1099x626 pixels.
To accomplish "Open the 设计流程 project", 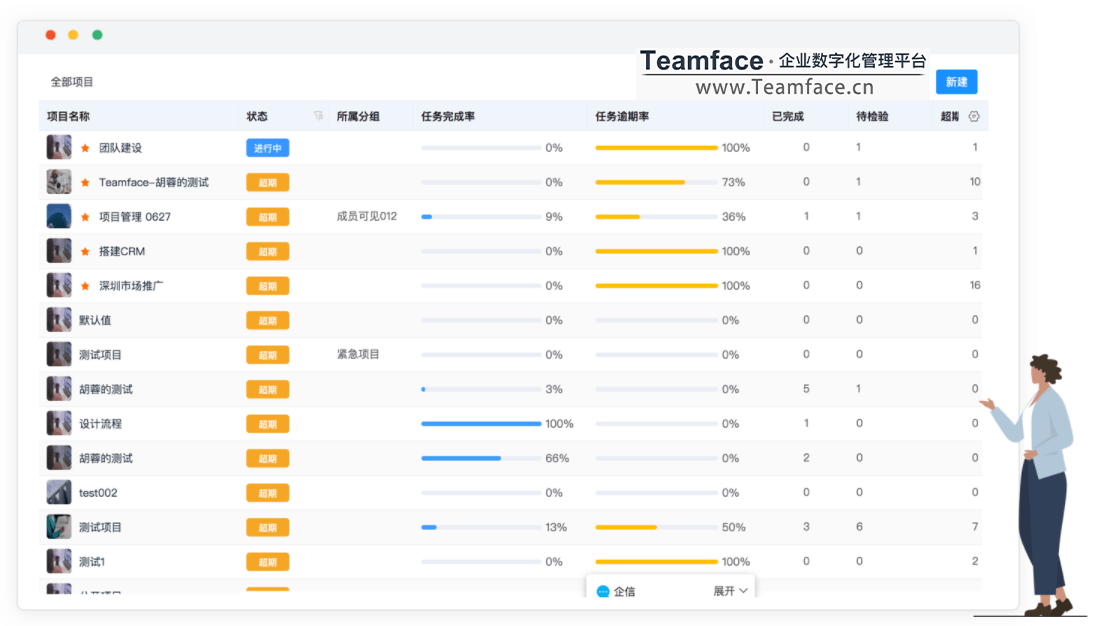I will coord(100,423).
